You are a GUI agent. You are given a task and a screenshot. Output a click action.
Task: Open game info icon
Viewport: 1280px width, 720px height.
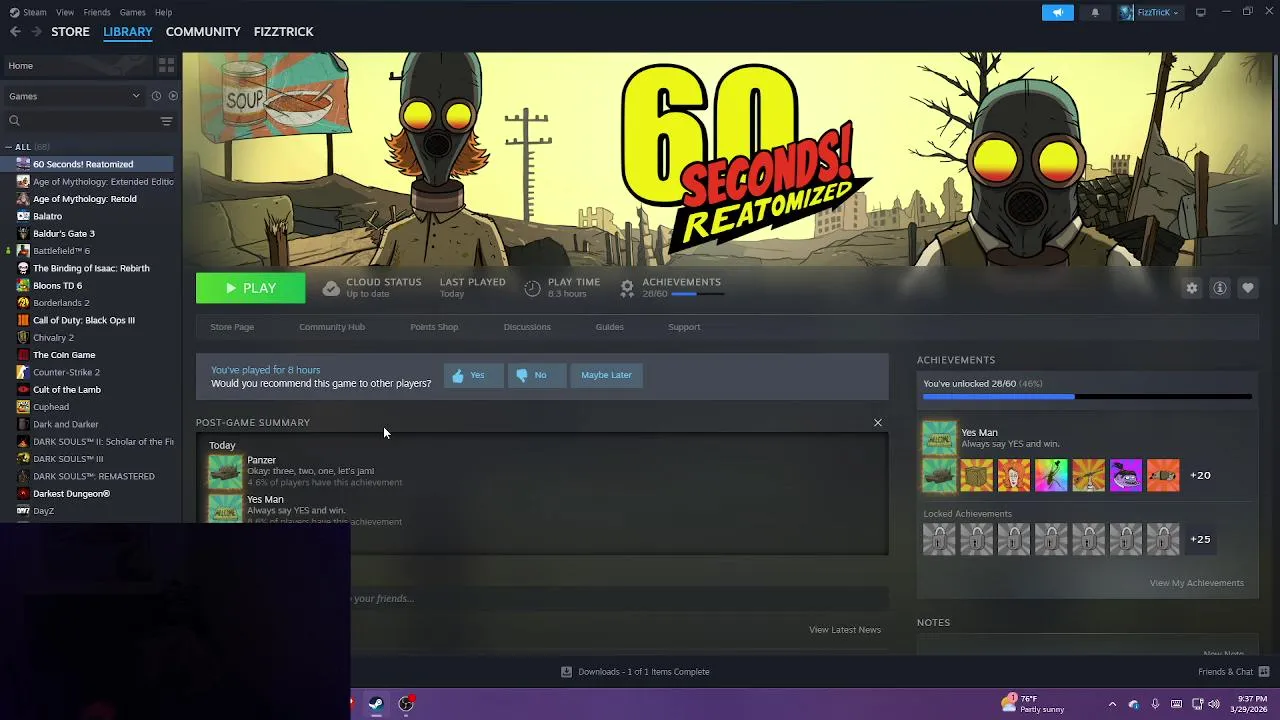coord(1220,288)
